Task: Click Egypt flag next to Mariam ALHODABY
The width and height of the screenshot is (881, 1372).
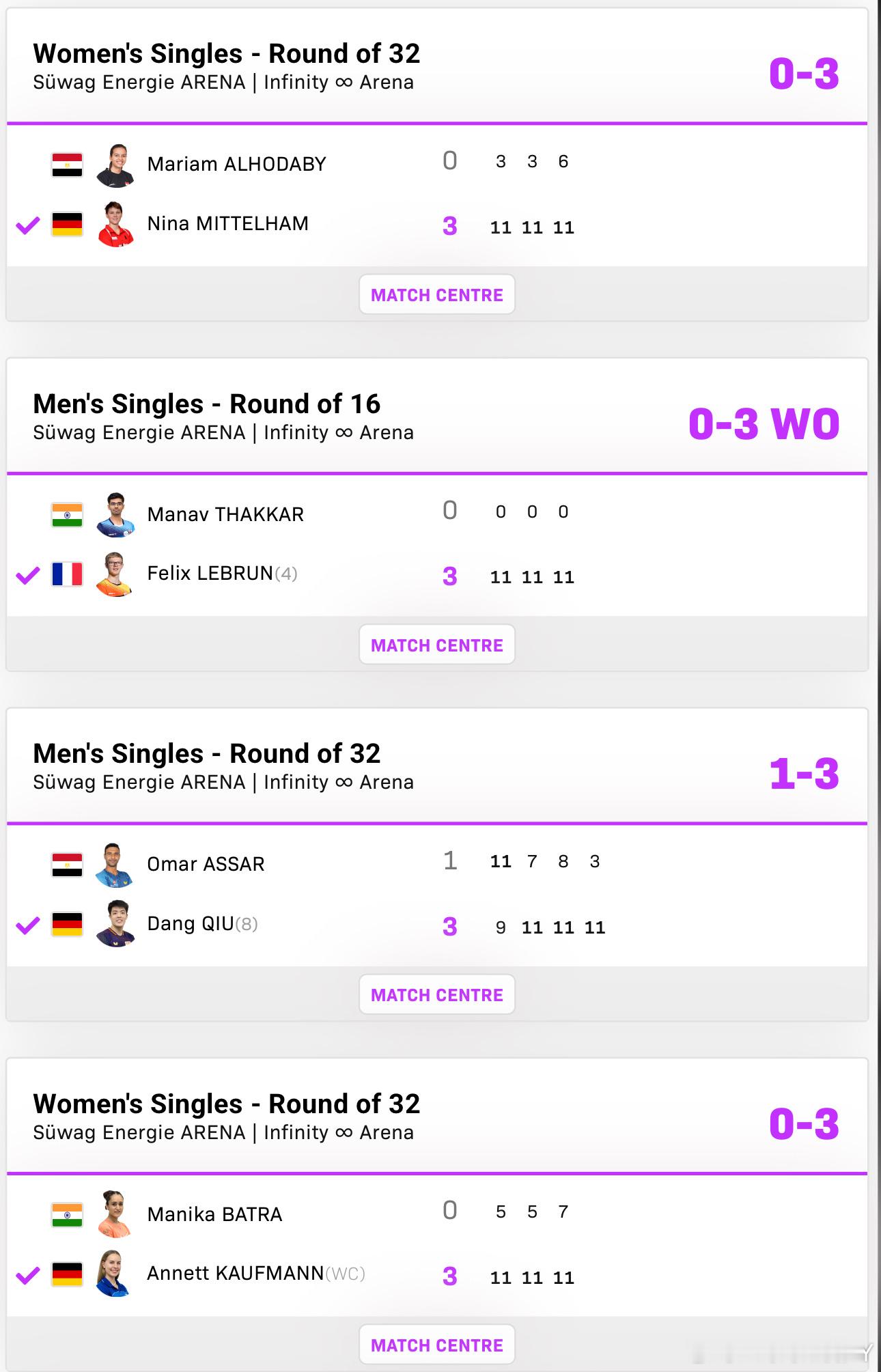Action: click(67, 165)
